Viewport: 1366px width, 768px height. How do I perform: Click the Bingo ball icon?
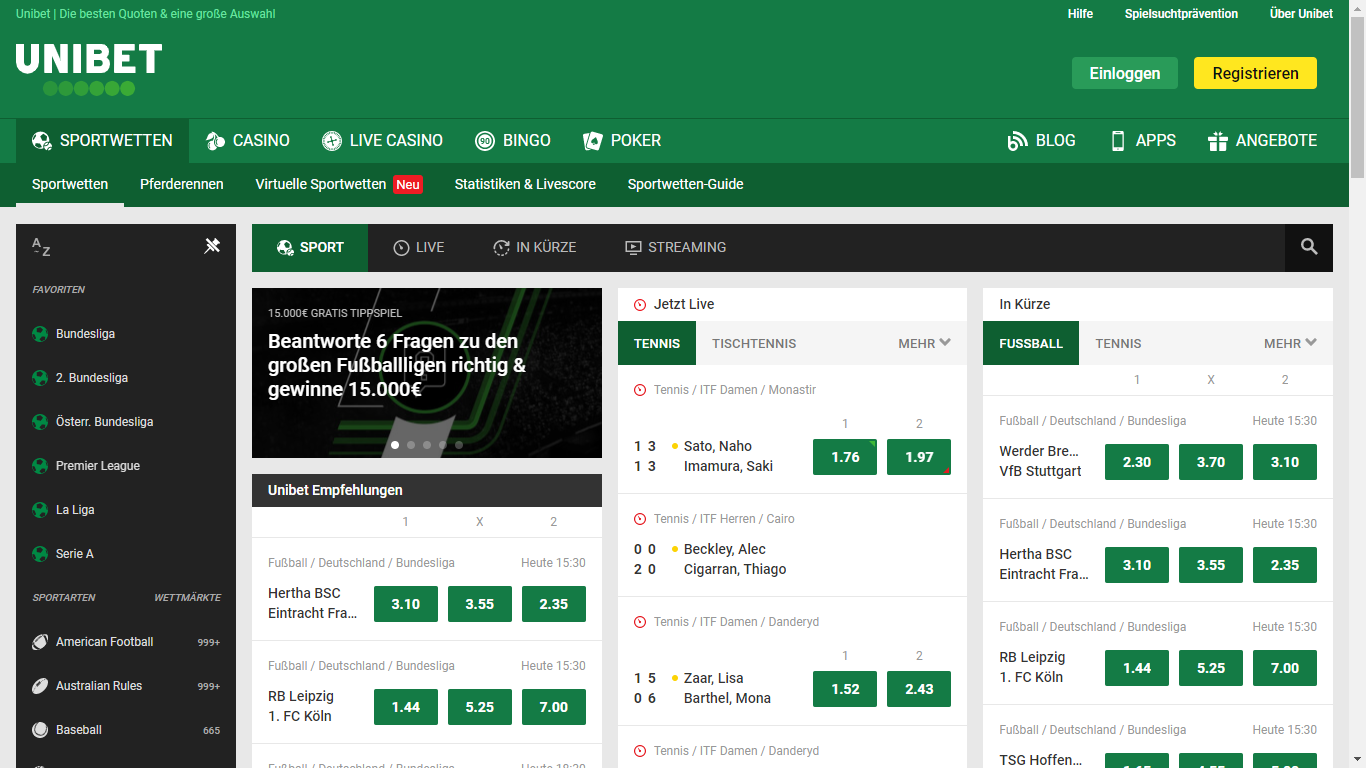(x=485, y=141)
